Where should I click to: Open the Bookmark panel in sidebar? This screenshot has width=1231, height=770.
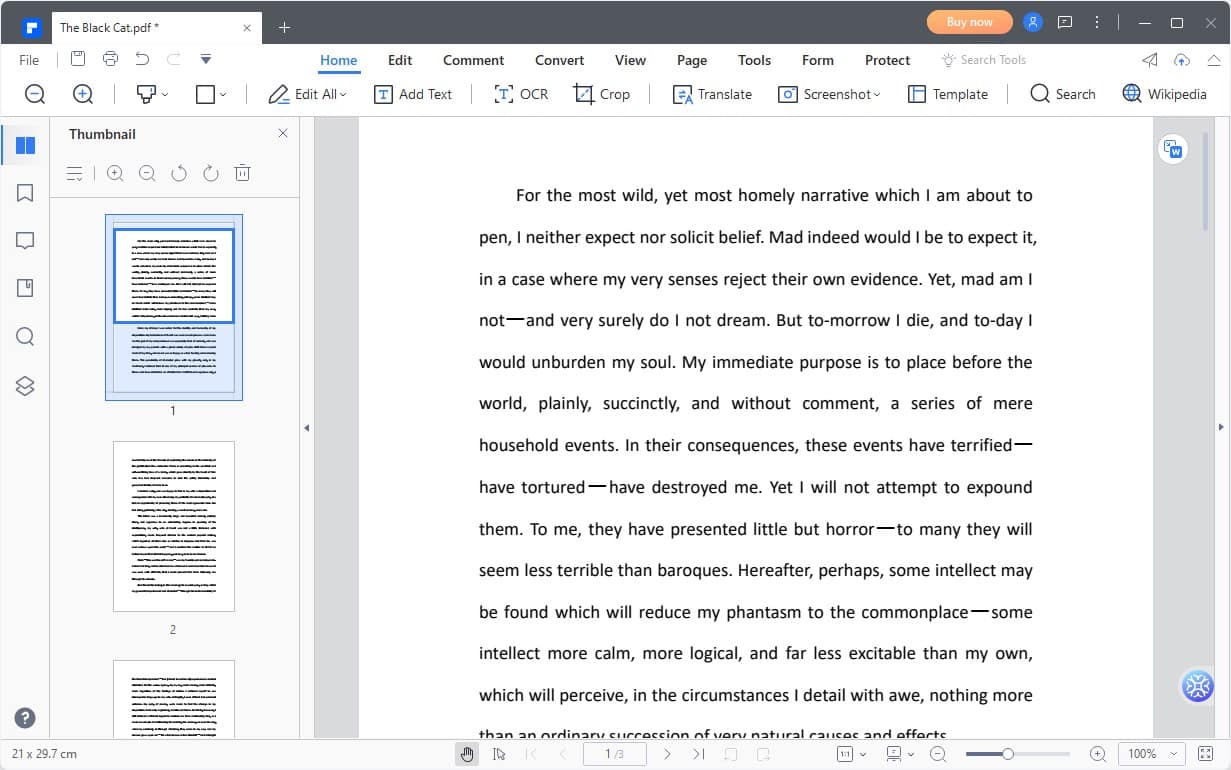click(x=26, y=193)
